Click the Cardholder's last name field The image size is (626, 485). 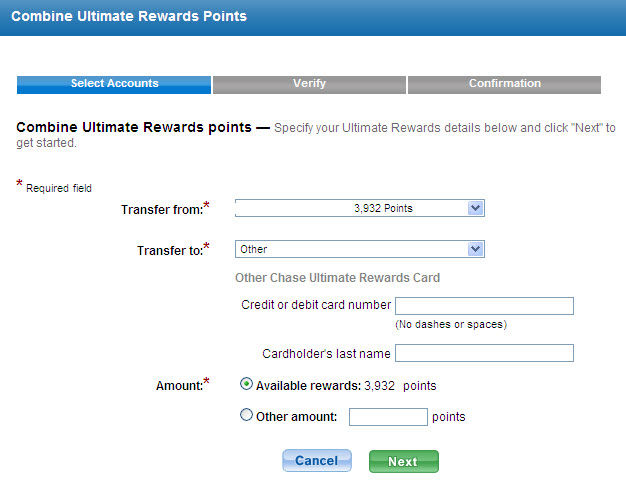(x=484, y=353)
